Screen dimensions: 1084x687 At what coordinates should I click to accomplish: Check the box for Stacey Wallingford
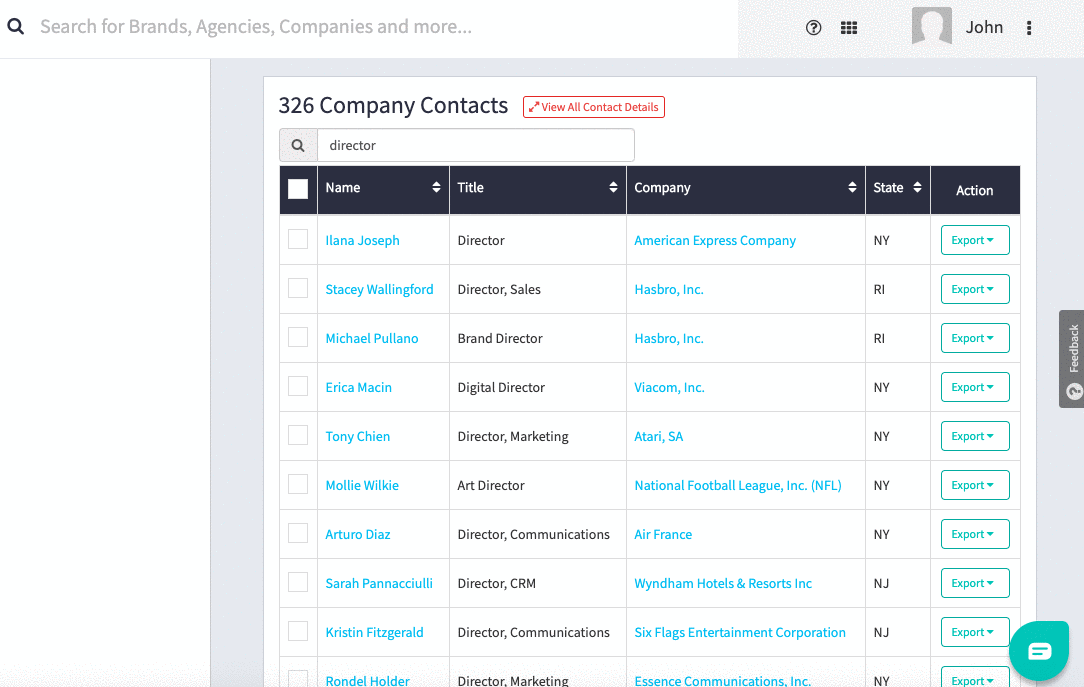click(x=298, y=288)
